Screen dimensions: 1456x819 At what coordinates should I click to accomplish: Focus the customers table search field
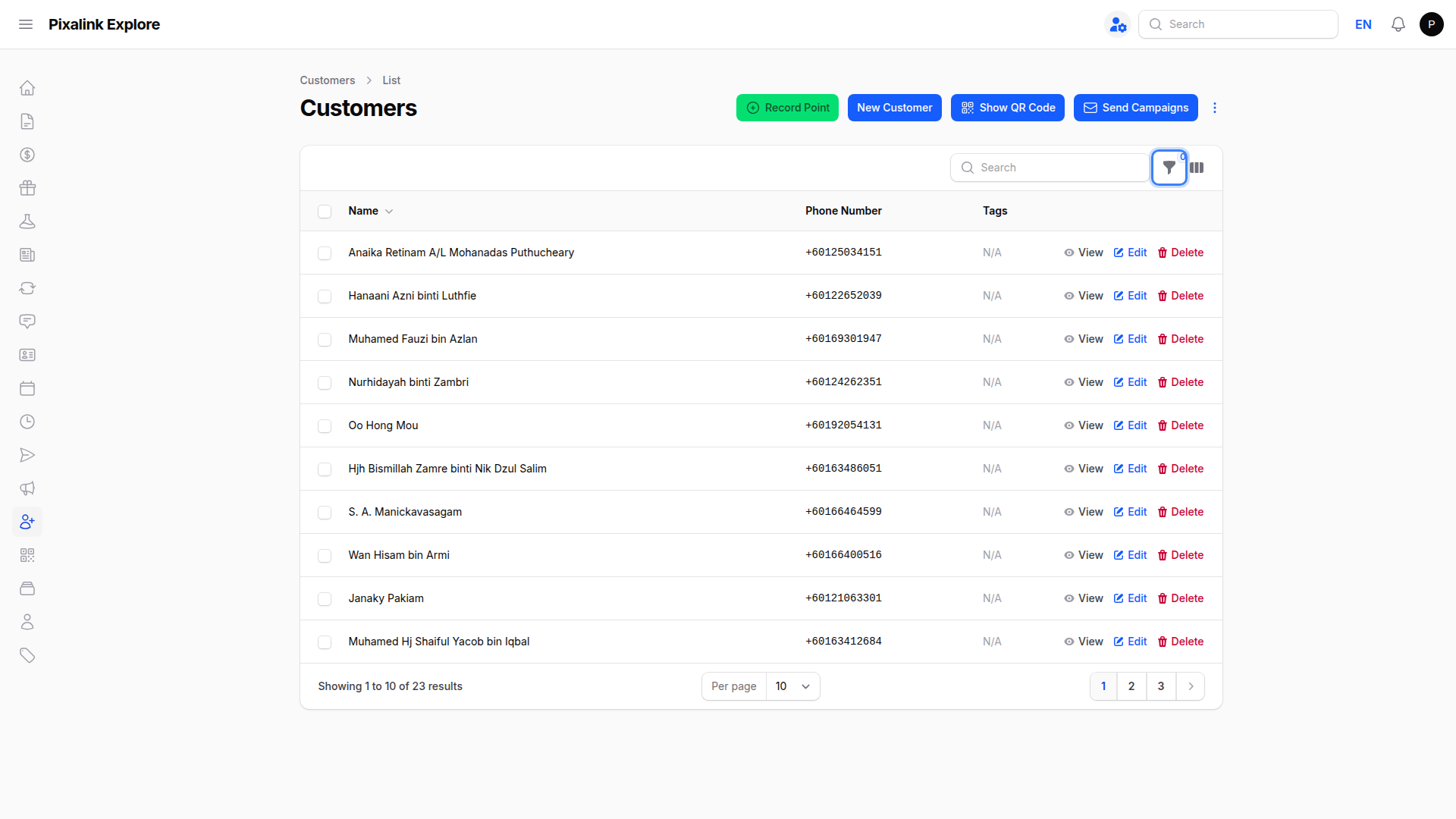(1050, 168)
